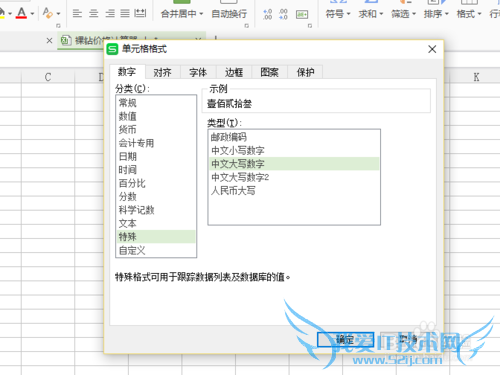This screenshot has width=500, height=375.
Task: Click the WPS green S icon in dialog title
Action: tap(112, 49)
